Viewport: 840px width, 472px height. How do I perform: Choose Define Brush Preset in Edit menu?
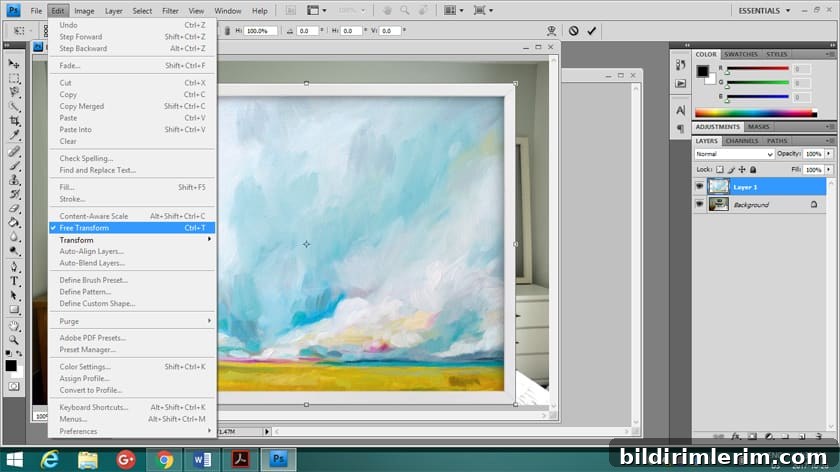(132, 280)
